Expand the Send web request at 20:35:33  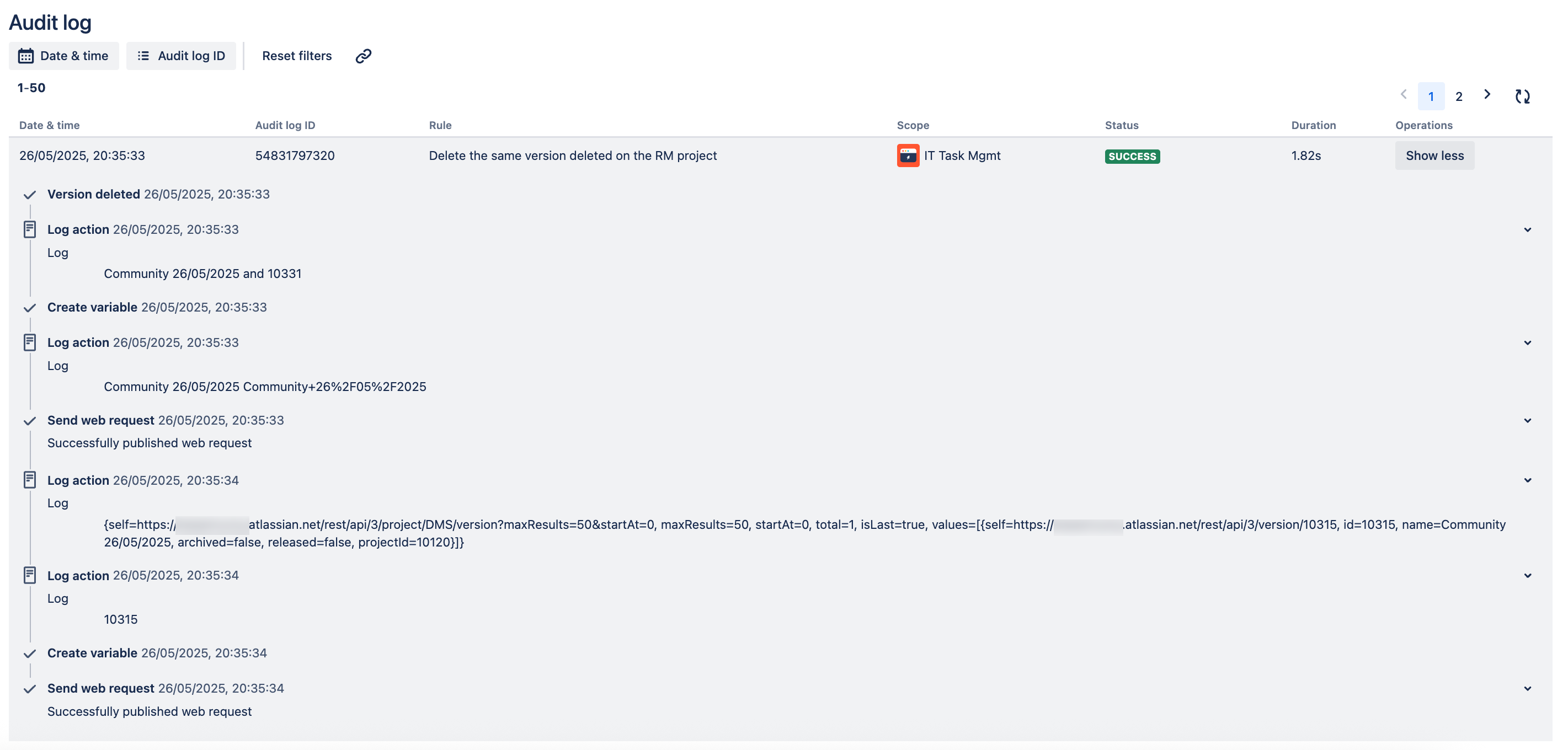coord(1528,420)
